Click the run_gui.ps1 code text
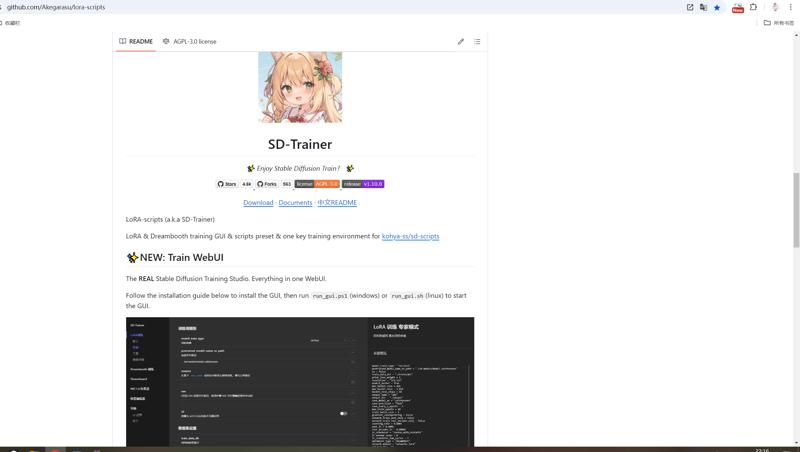Screen dimensions: 800x452 coord(330,296)
